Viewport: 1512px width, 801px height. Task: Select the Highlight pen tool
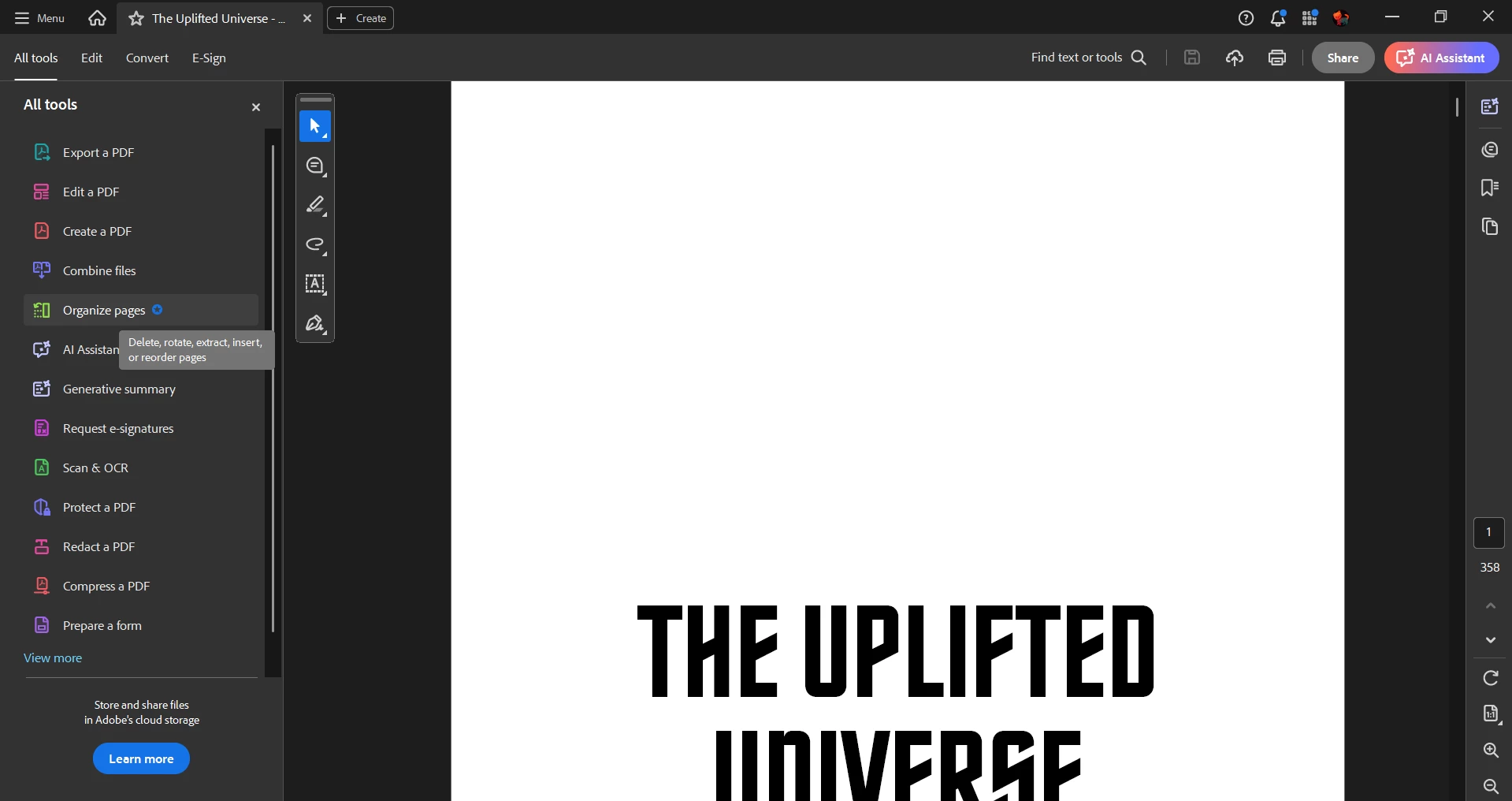[x=315, y=205]
